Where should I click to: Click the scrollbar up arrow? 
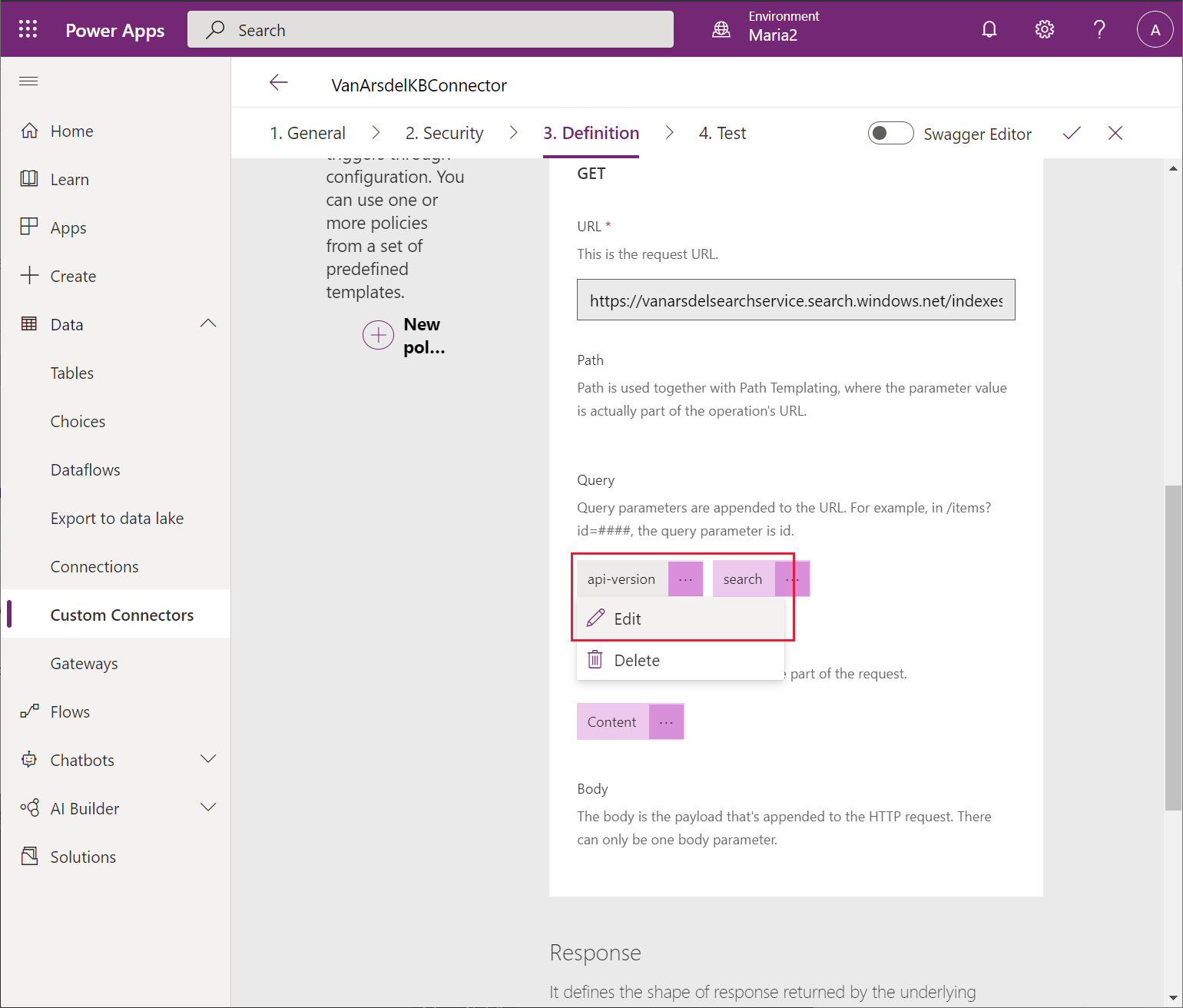pyautogui.click(x=1173, y=167)
